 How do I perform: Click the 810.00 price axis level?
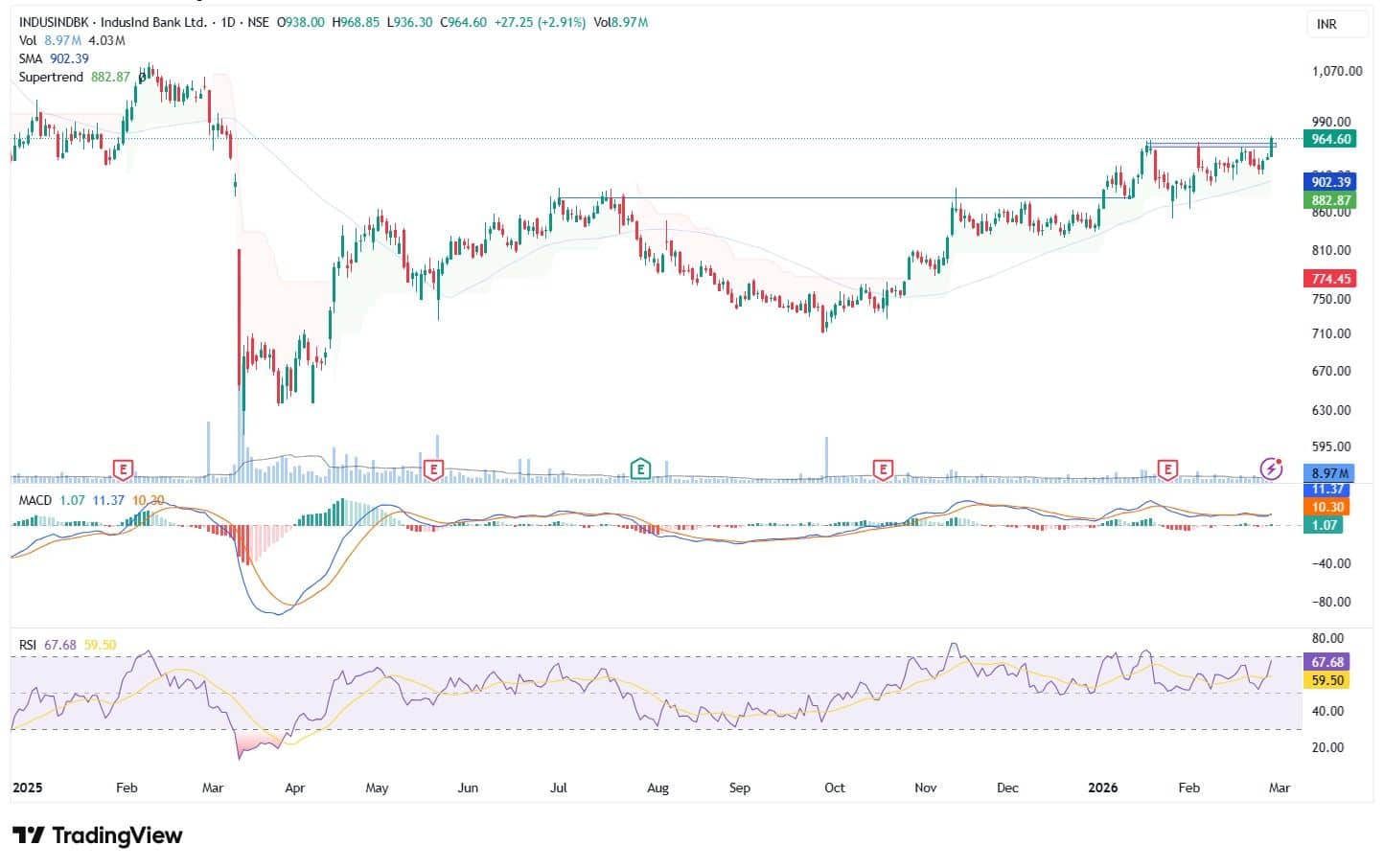click(x=1331, y=250)
